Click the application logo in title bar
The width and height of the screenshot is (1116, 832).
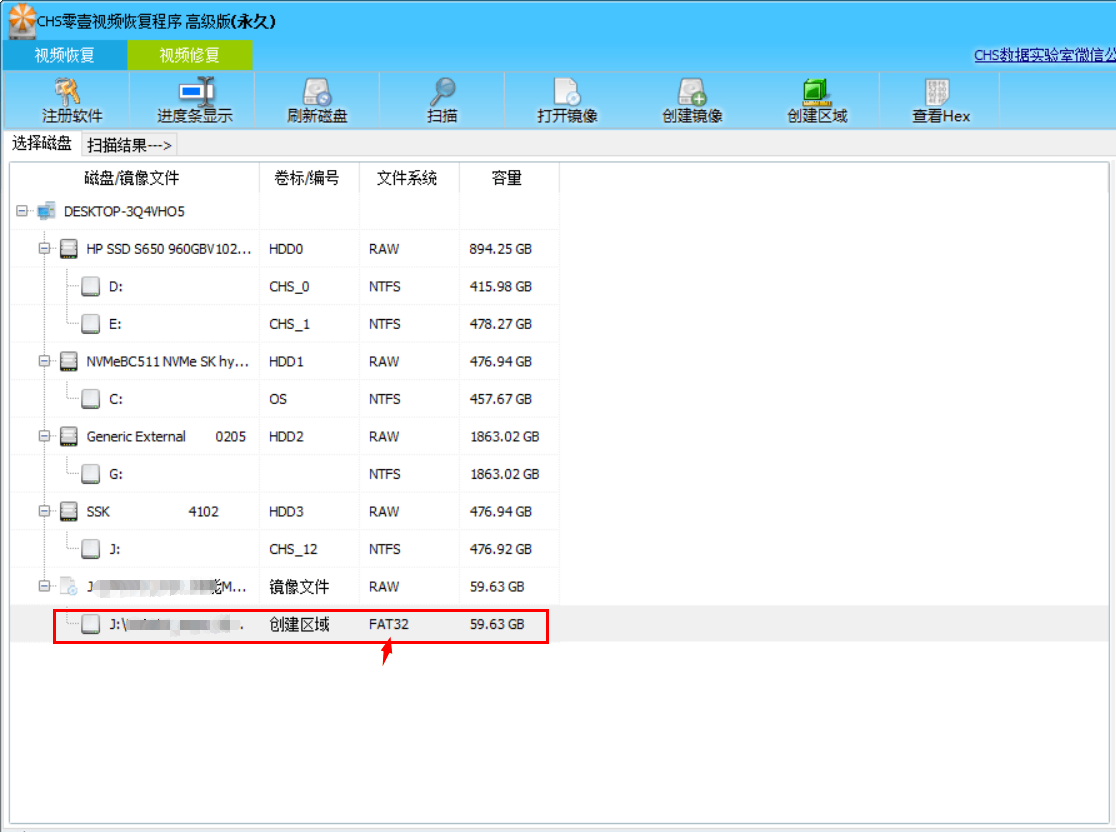click(x=21, y=20)
